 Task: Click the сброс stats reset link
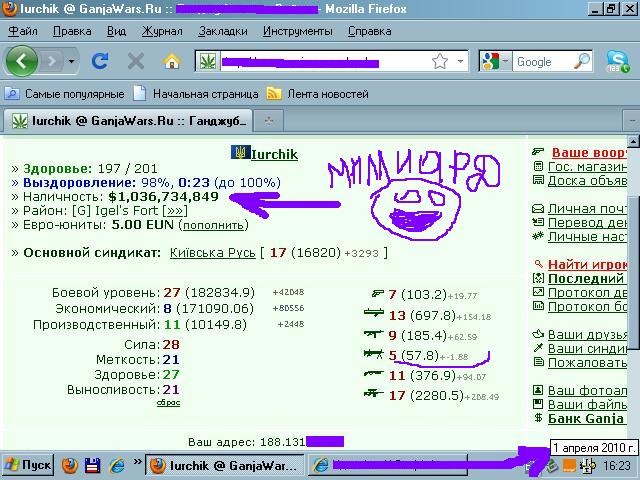coord(168,403)
